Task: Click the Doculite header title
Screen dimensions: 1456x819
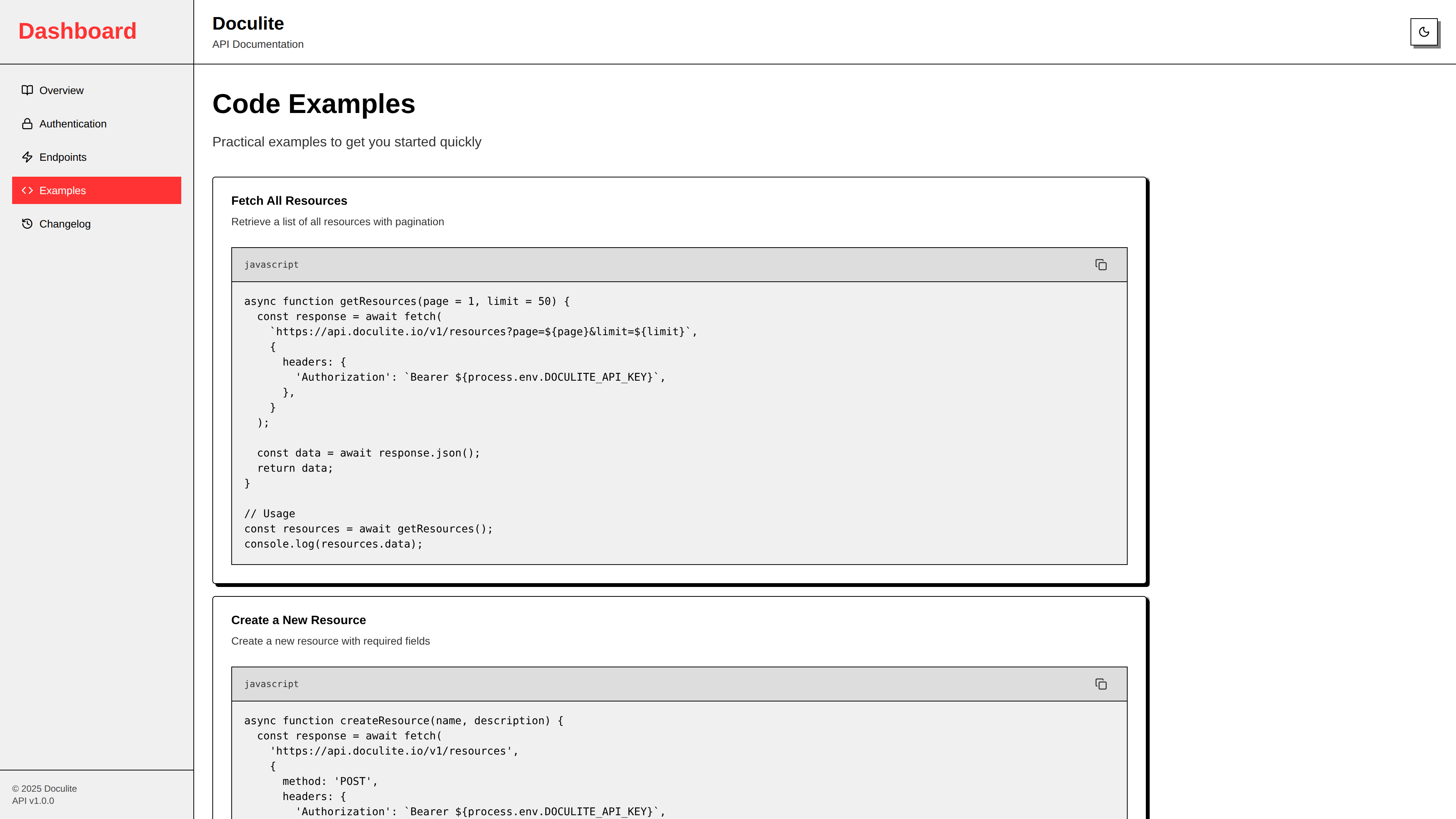Action: [248, 24]
